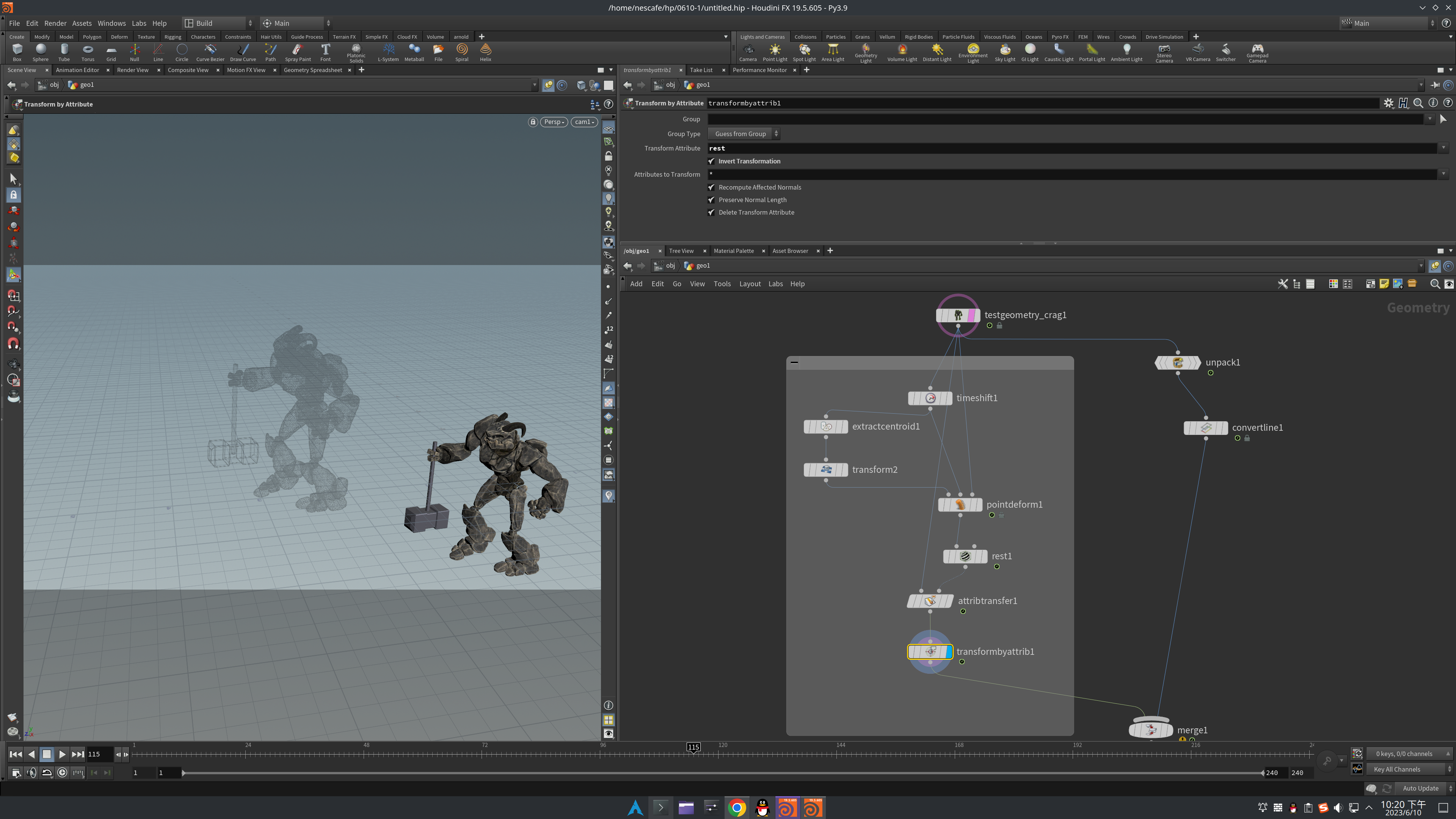This screenshot has height=819, width=1456.
Task: Add a Null object from shelf
Action: point(135,53)
